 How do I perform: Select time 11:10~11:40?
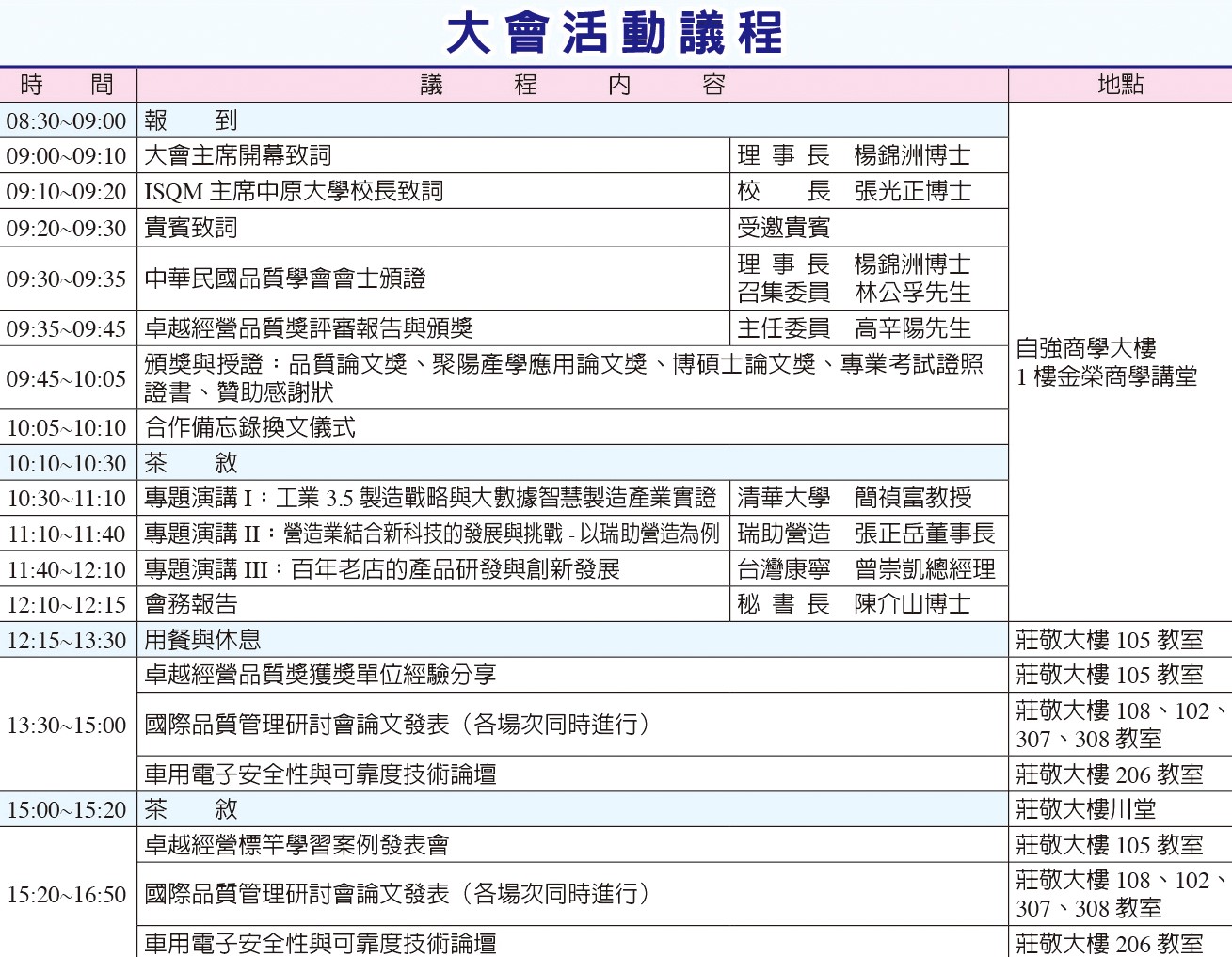66,534
